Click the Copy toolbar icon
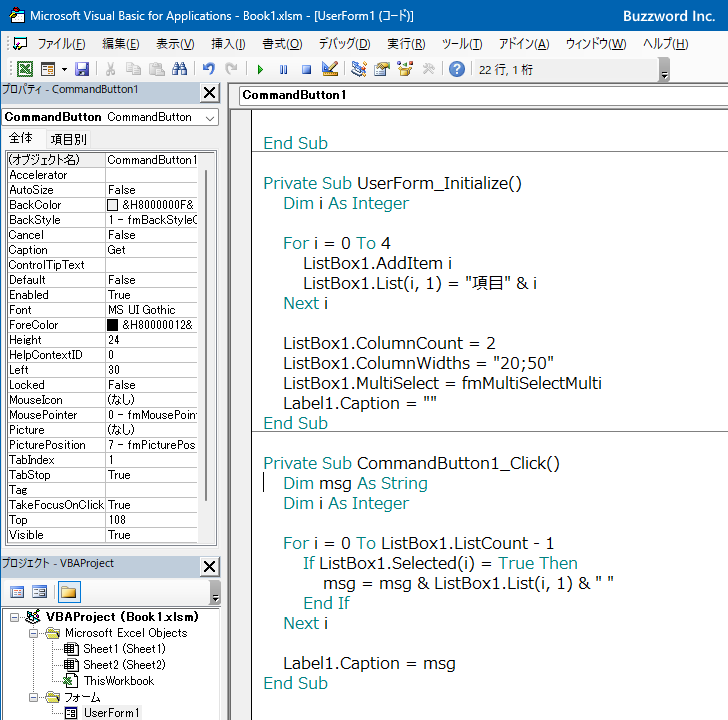This screenshot has width=728, height=720. pyautogui.click(x=133, y=70)
